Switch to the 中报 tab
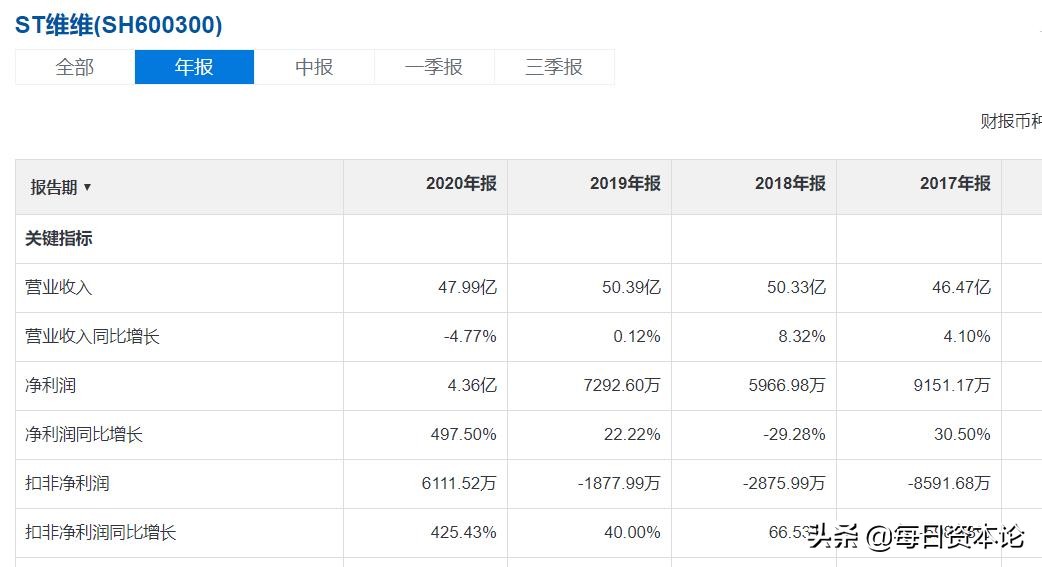The image size is (1042, 567). (314, 67)
